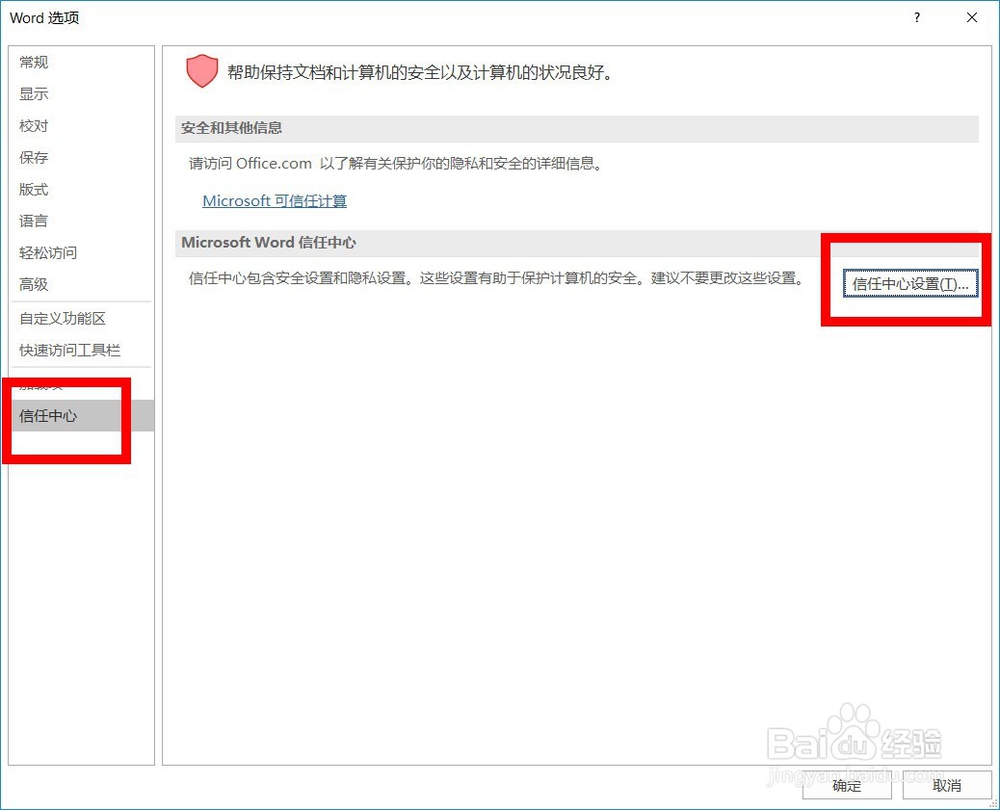The width and height of the screenshot is (1000, 810).
Task: Click the dialog resize grip corner
Action: [x=994, y=804]
